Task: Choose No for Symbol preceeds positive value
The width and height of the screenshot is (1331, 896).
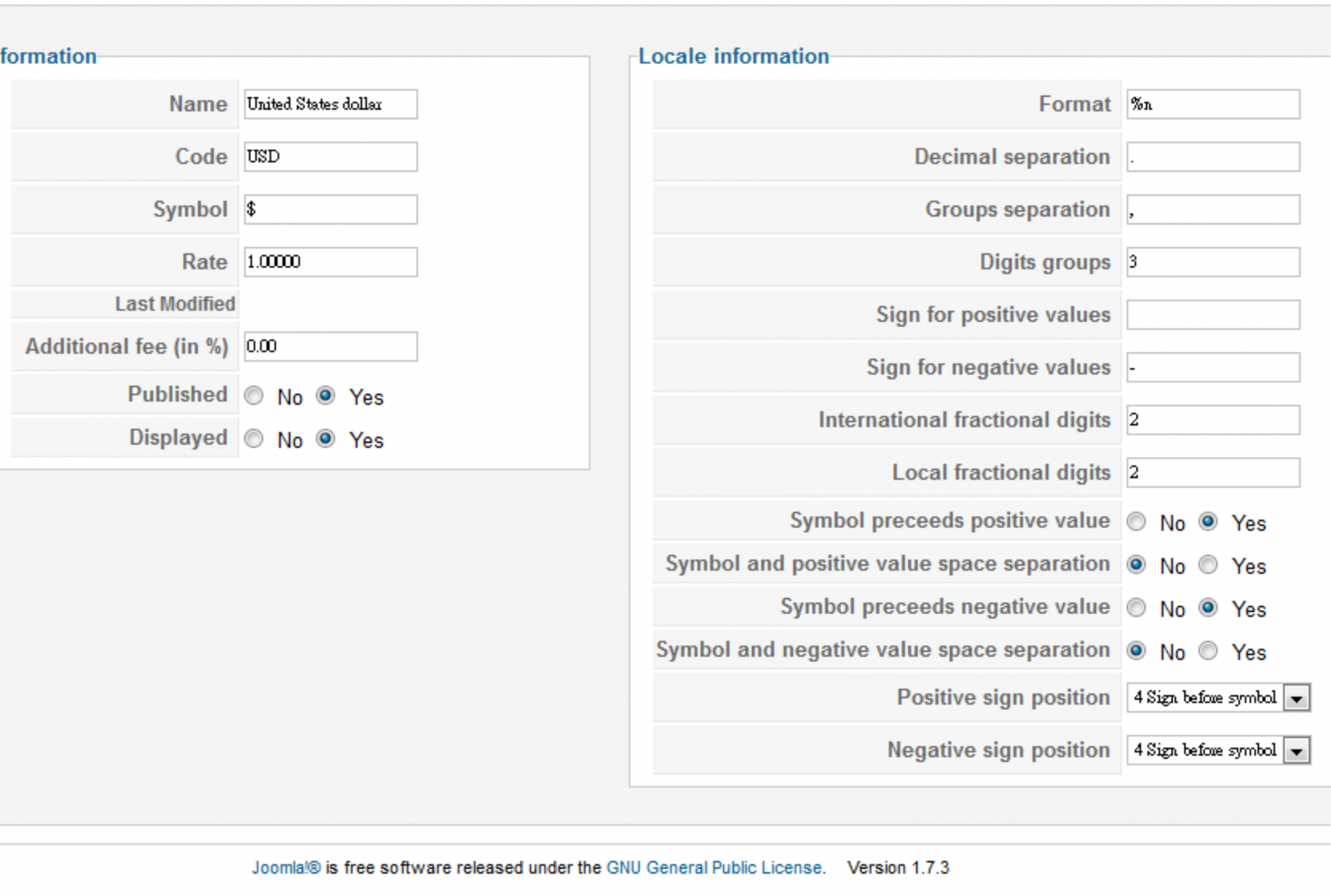Action: point(1136,522)
